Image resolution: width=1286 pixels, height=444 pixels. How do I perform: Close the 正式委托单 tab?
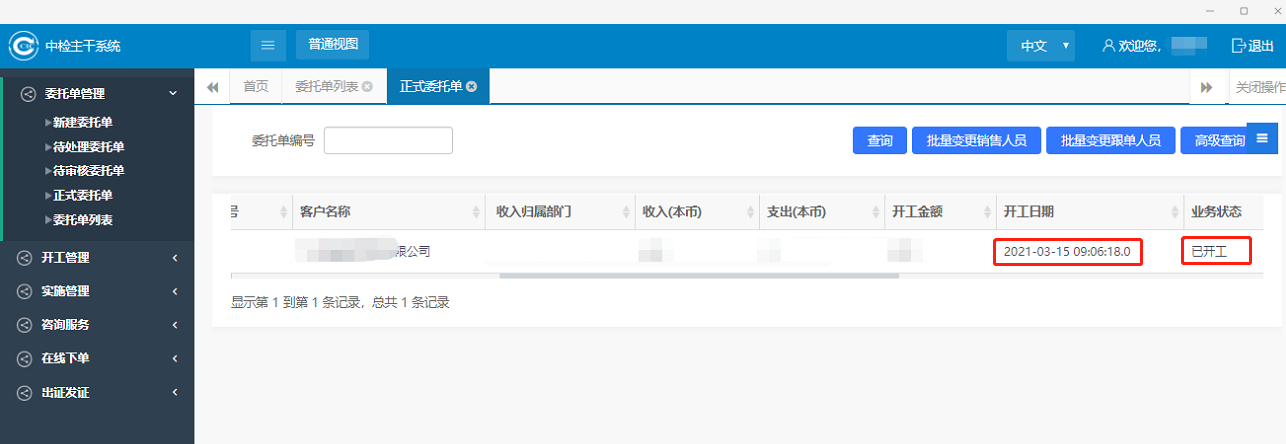click(471, 87)
